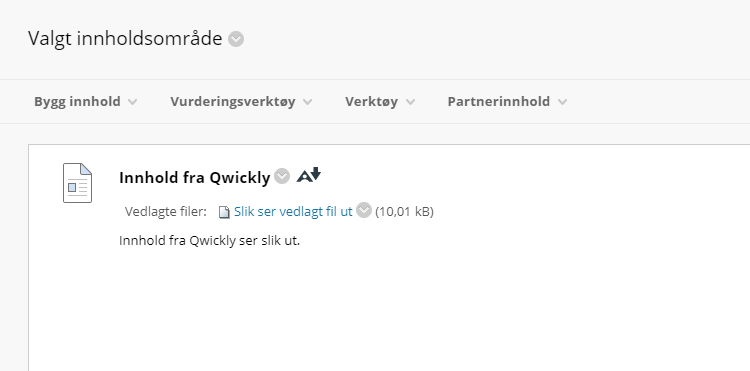The image size is (750, 371).
Task: Open options chevron beside Innhold fra Qwickly
Action: tap(282, 176)
